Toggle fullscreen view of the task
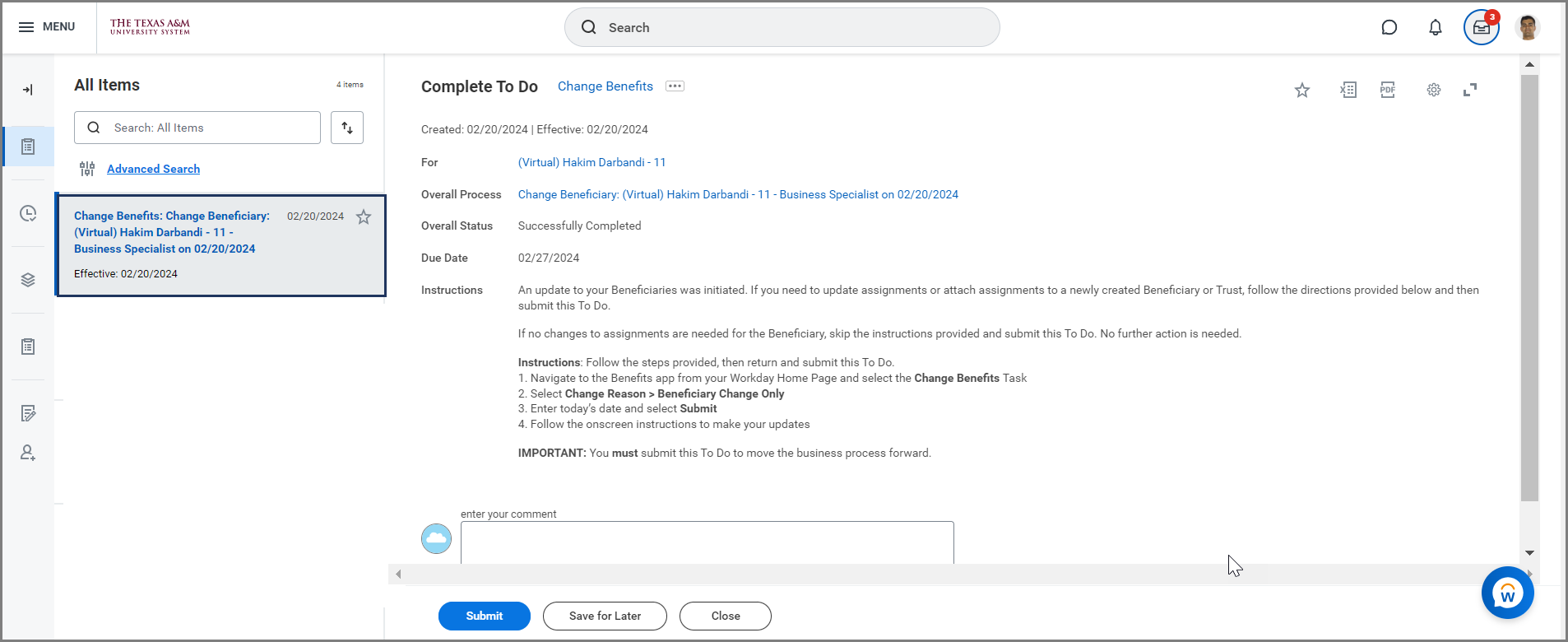Image resolution: width=1568 pixels, height=642 pixels. (x=1470, y=90)
